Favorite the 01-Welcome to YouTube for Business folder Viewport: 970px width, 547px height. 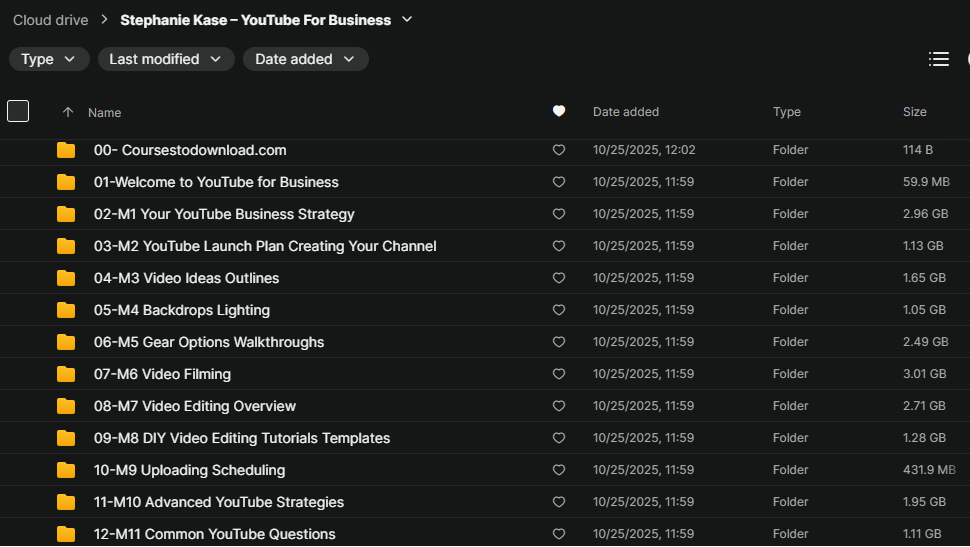click(x=559, y=182)
